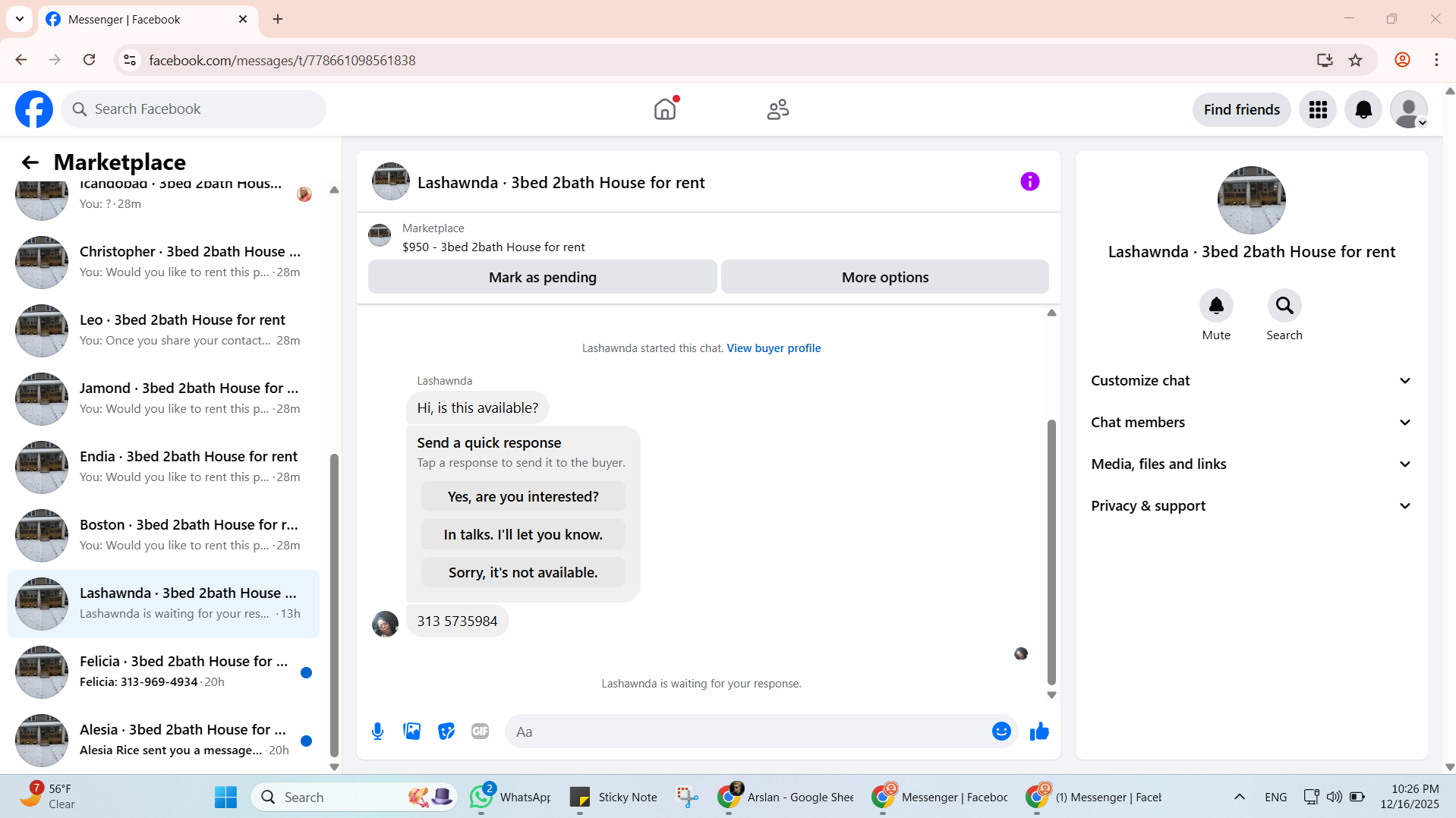Expand the Customize chat section
1456x818 pixels.
click(x=1251, y=381)
